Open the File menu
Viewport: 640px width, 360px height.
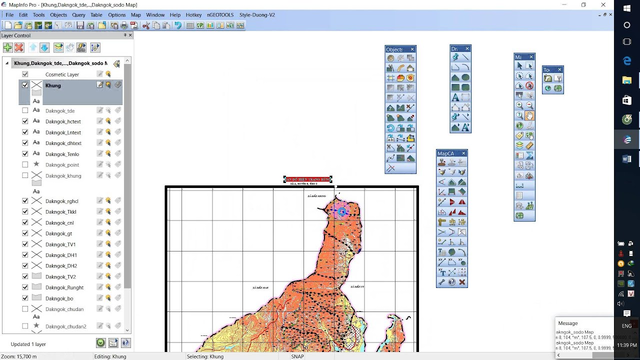(9, 15)
